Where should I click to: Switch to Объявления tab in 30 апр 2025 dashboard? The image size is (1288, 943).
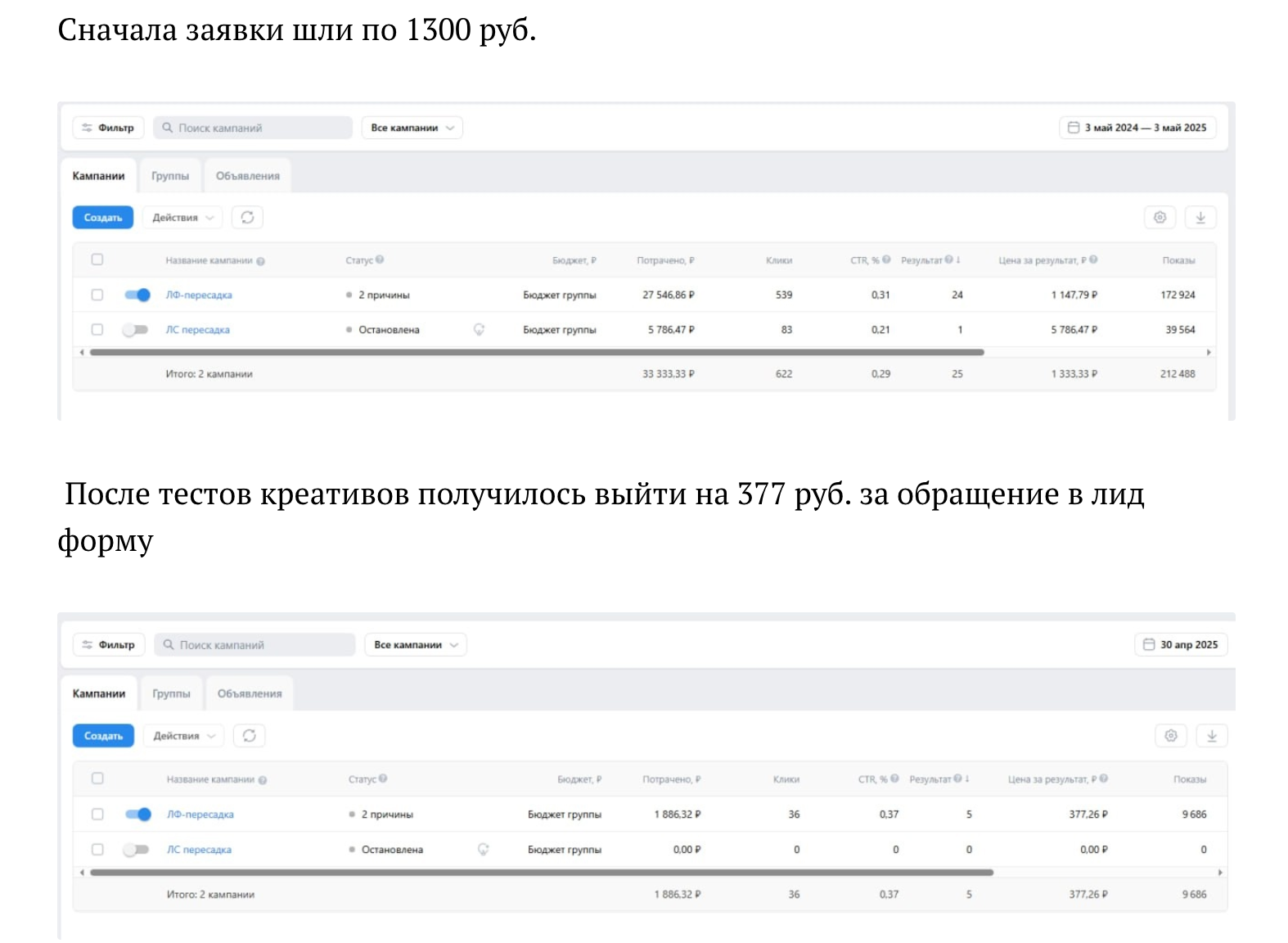pos(250,693)
